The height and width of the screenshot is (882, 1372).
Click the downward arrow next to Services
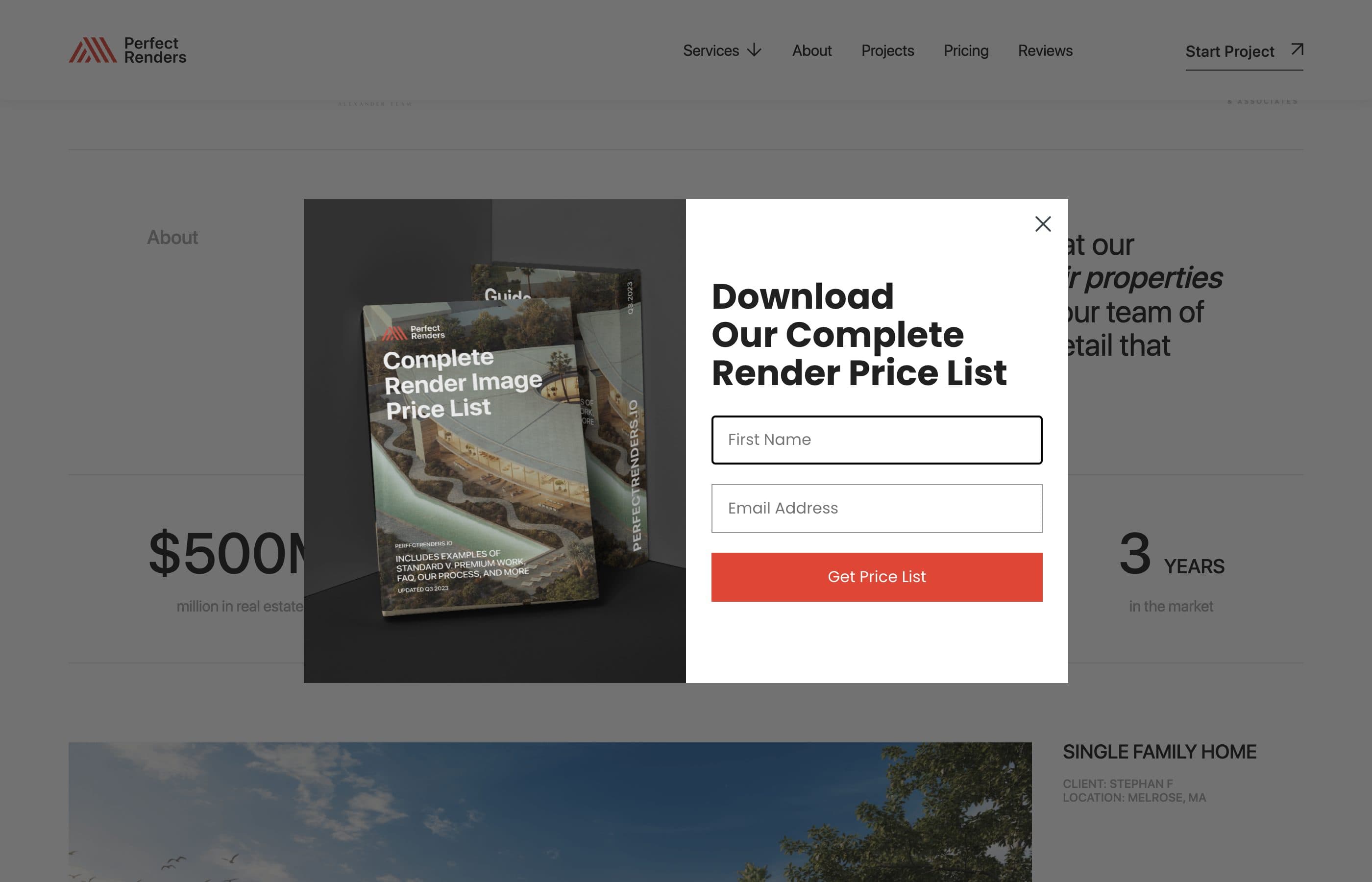coord(754,50)
